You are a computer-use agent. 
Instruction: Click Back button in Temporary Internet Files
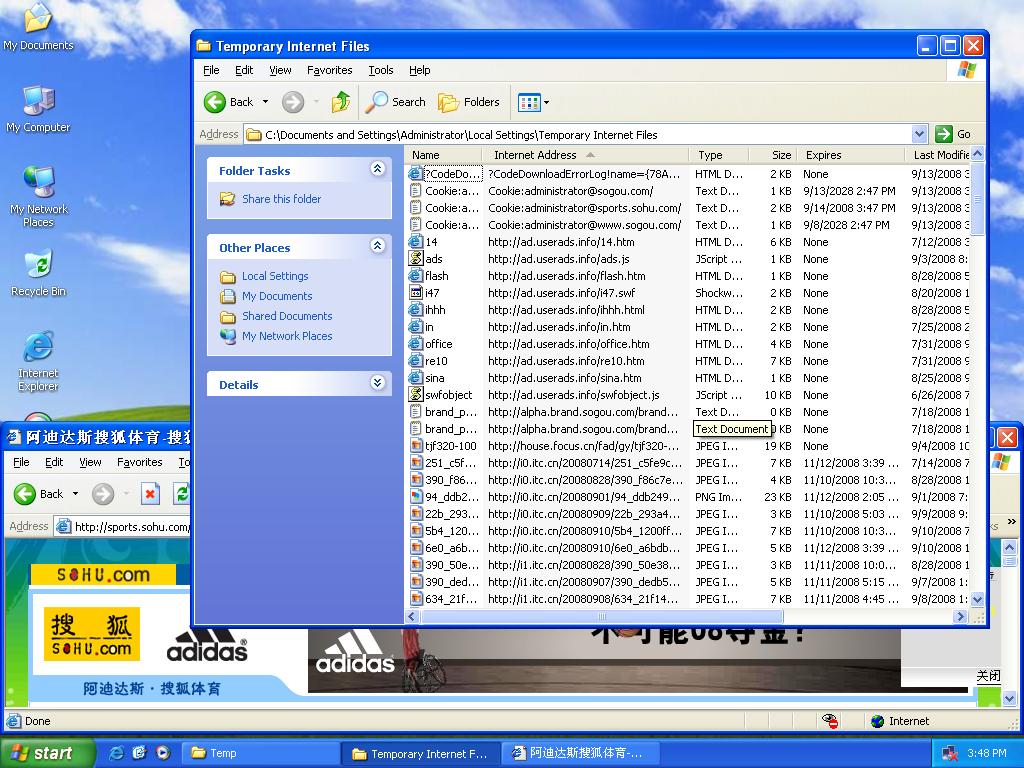click(x=229, y=102)
